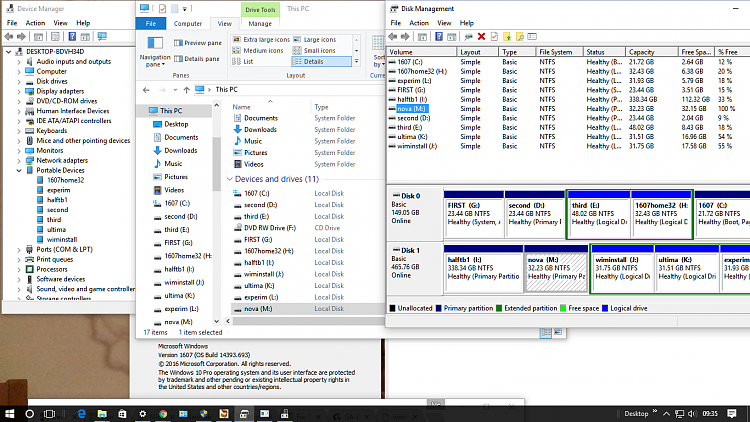Image resolution: width=750 pixels, height=422 pixels.
Task: Click the Back arrow in Disk Management toolbar
Action: (393, 36)
